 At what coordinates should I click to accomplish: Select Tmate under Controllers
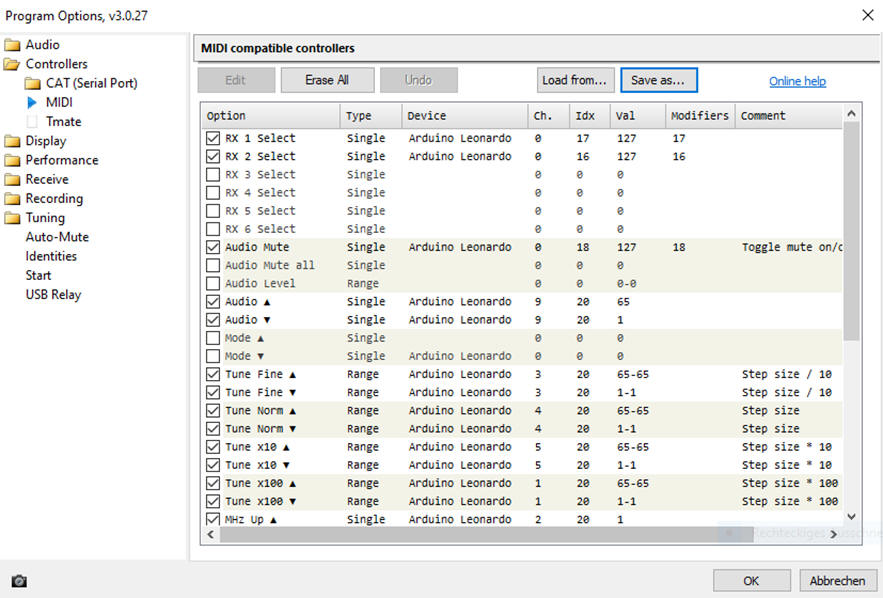pos(63,122)
